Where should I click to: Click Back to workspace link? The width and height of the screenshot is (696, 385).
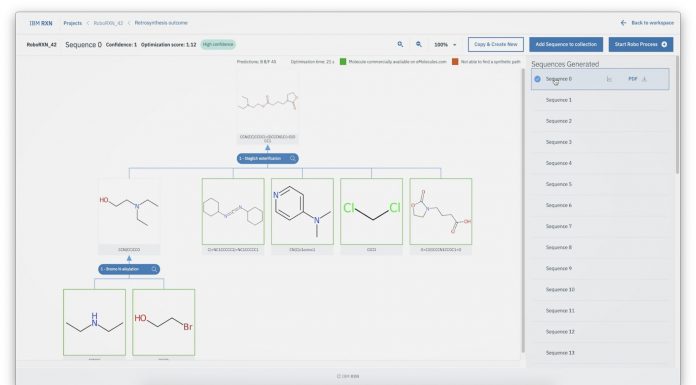[652, 23]
